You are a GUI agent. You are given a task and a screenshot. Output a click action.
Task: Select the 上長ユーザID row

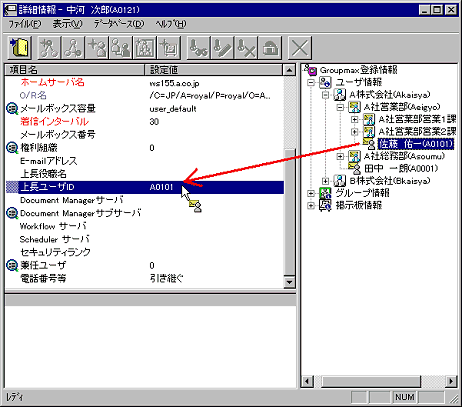coord(145,187)
